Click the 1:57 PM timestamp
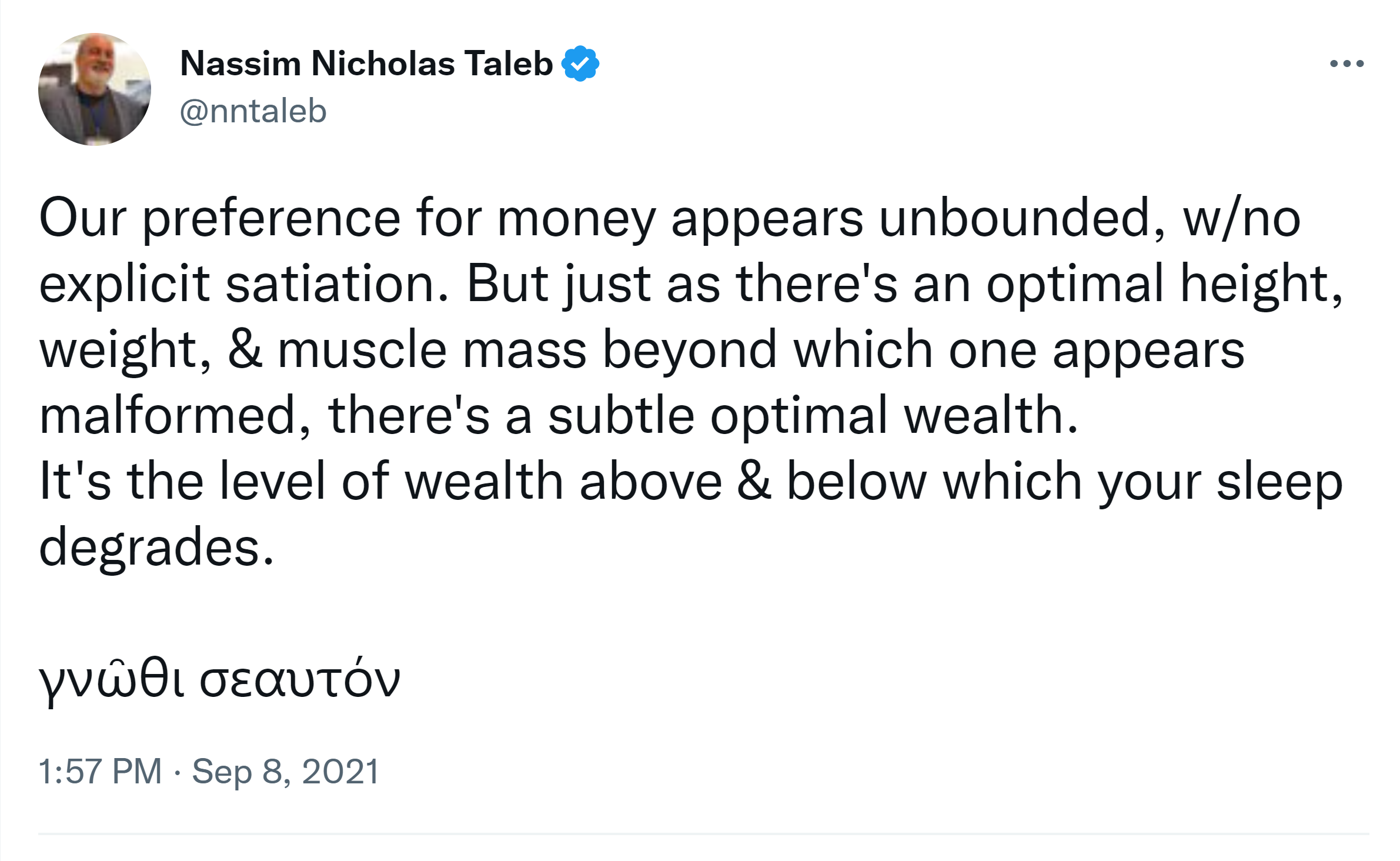 [100, 771]
